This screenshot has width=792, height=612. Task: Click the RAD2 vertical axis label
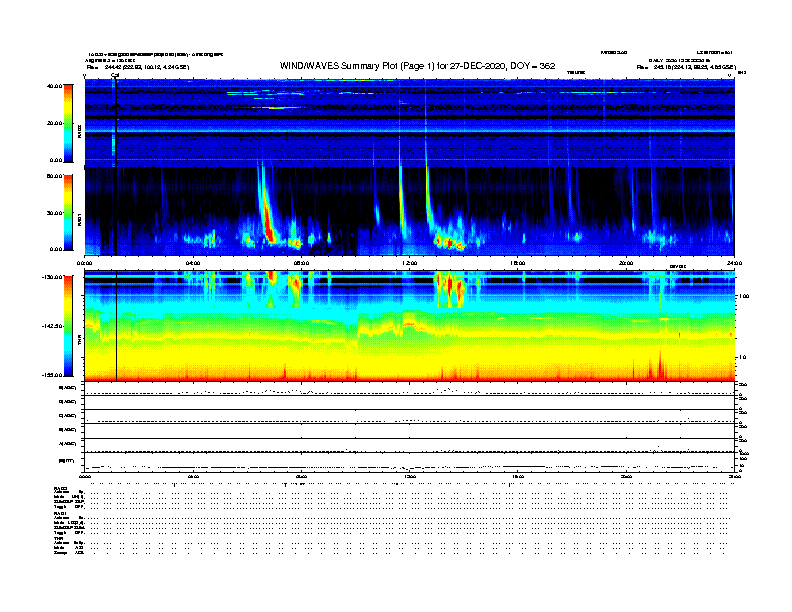tap(79, 131)
